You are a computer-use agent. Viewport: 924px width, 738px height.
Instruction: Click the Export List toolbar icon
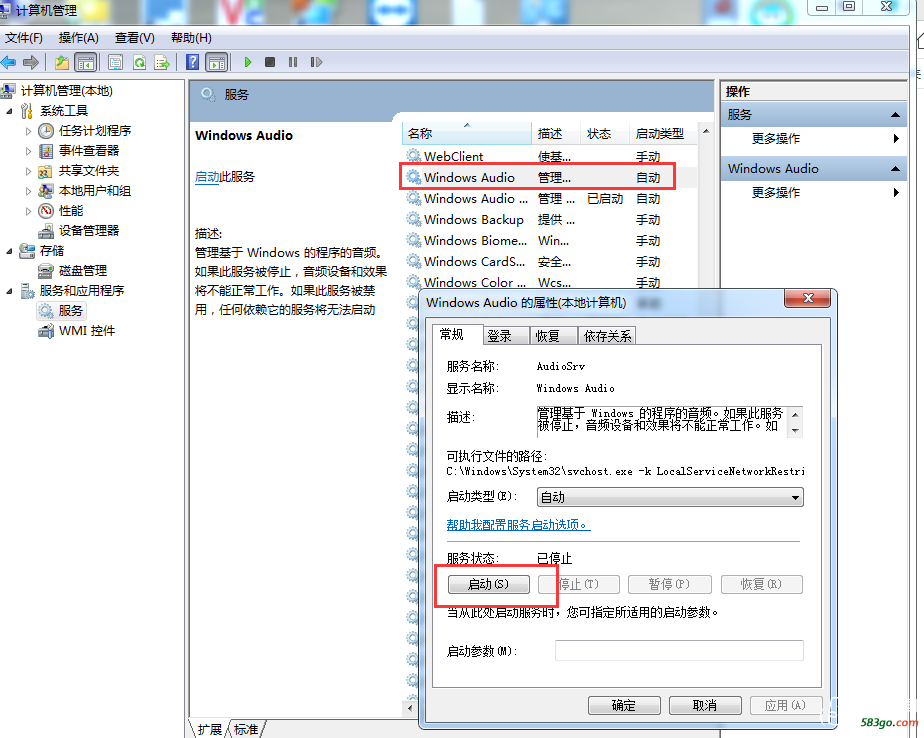click(161, 62)
